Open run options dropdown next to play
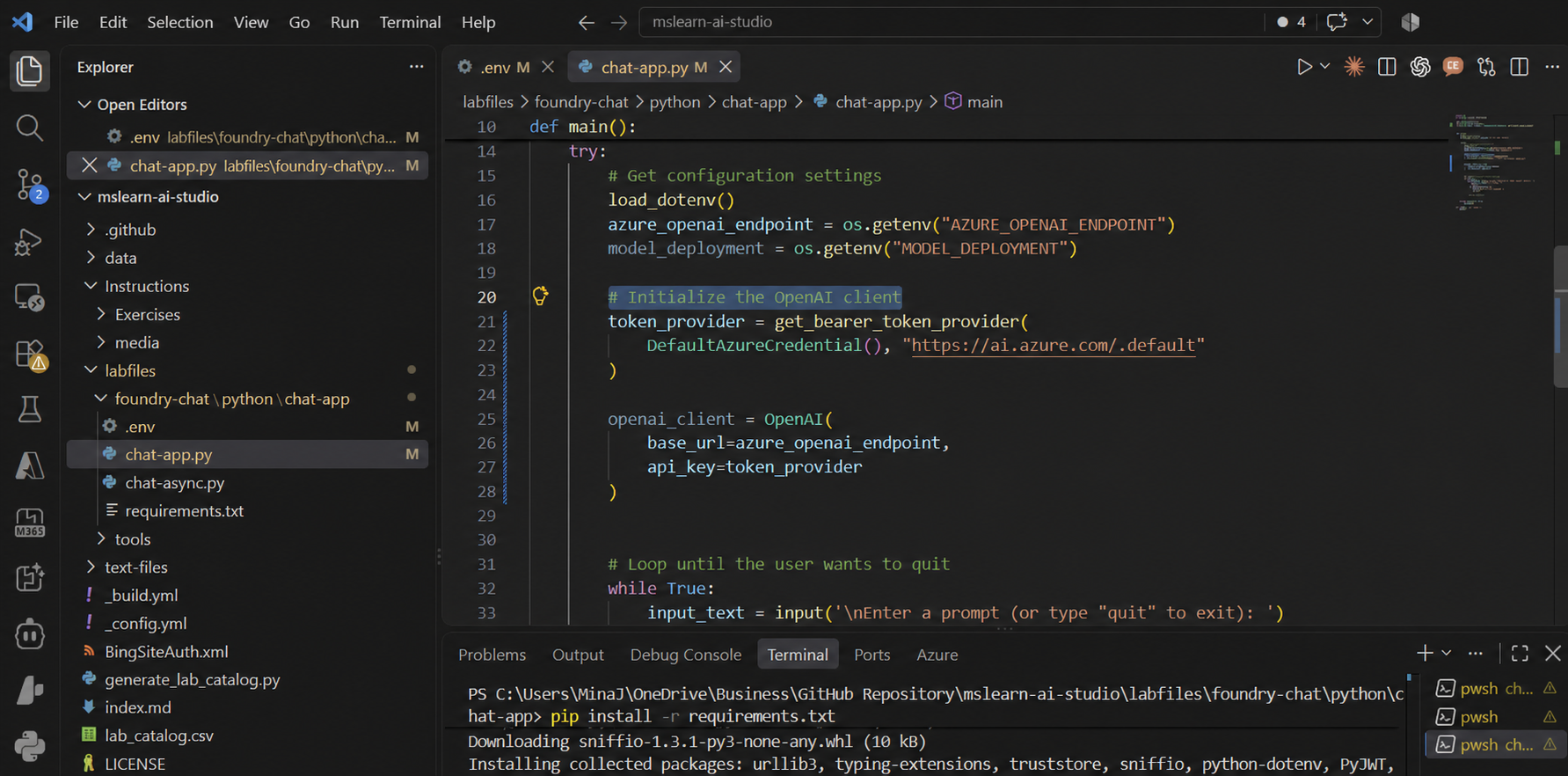The image size is (1568, 776). point(1325,67)
